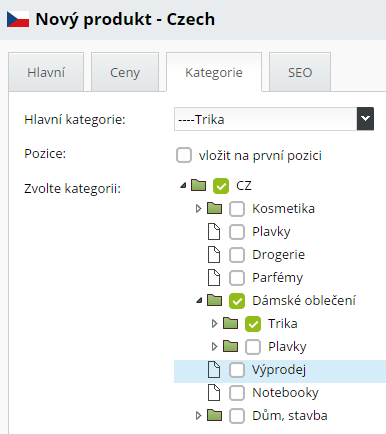Switch to the Hlavní tab
The height and width of the screenshot is (434, 386).
pyautogui.click(x=46, y=72)
